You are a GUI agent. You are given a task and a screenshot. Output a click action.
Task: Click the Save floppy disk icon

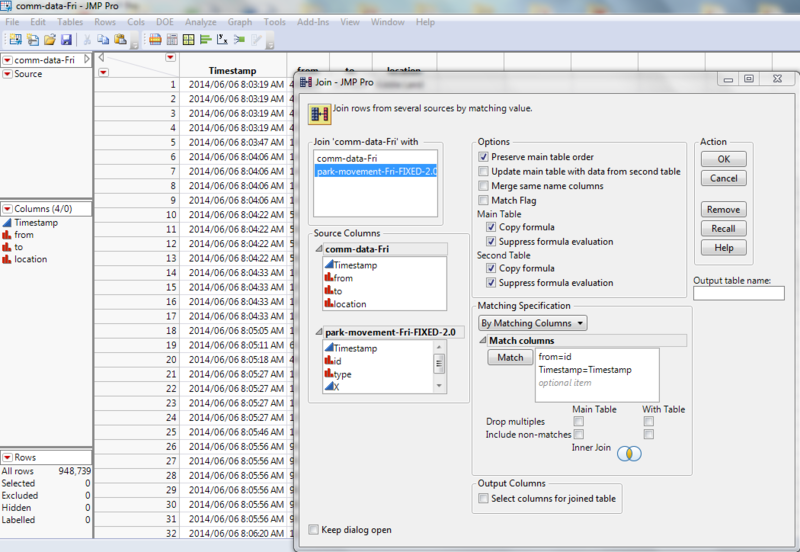66,39
